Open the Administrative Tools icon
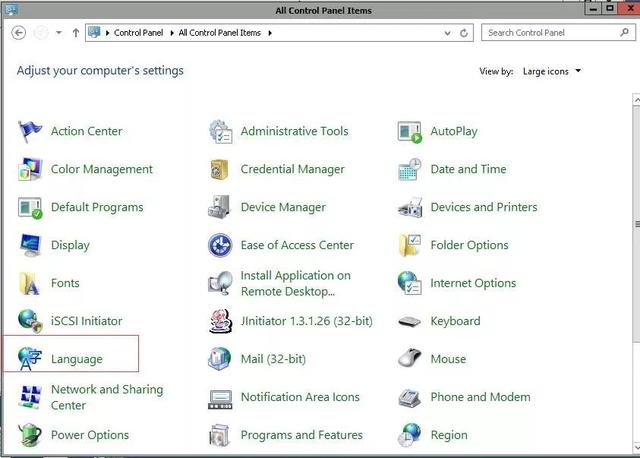 220,131
